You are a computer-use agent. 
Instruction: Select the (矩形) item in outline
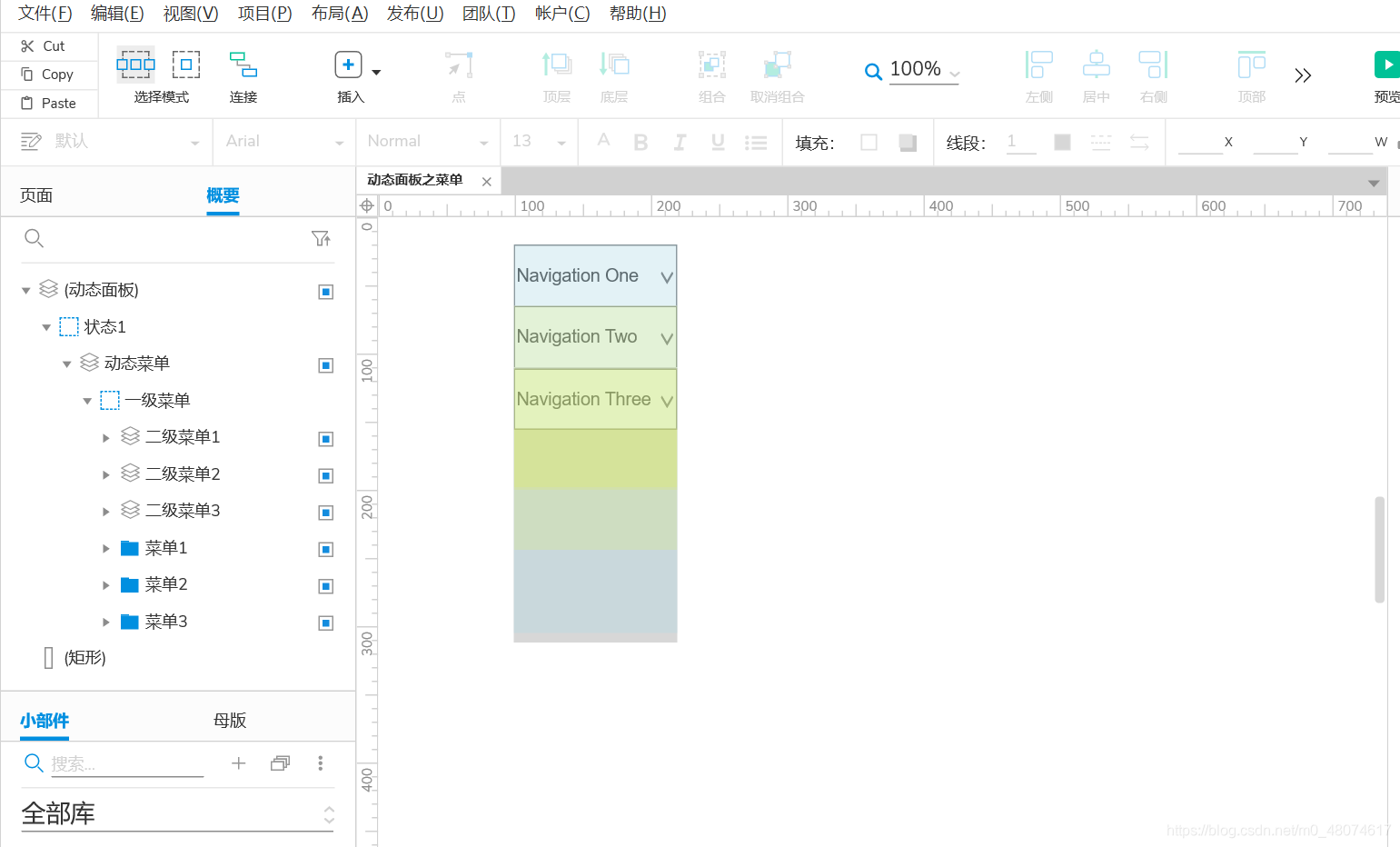coord(84,658)
